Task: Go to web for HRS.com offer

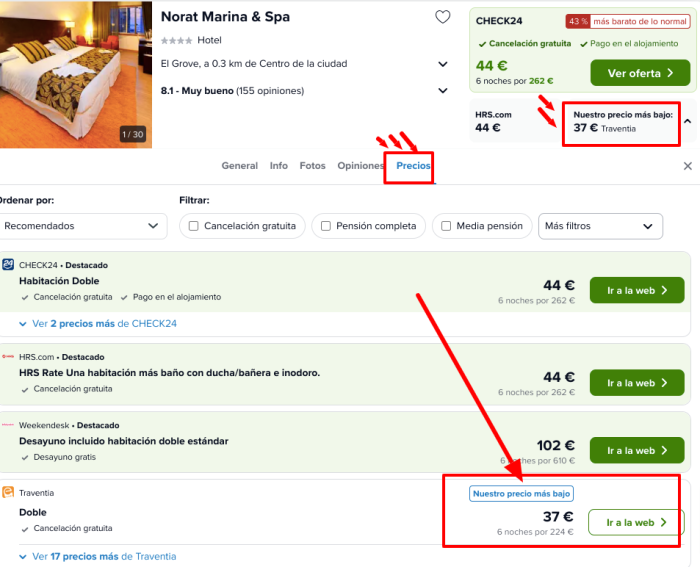Action: coord(637,383)
